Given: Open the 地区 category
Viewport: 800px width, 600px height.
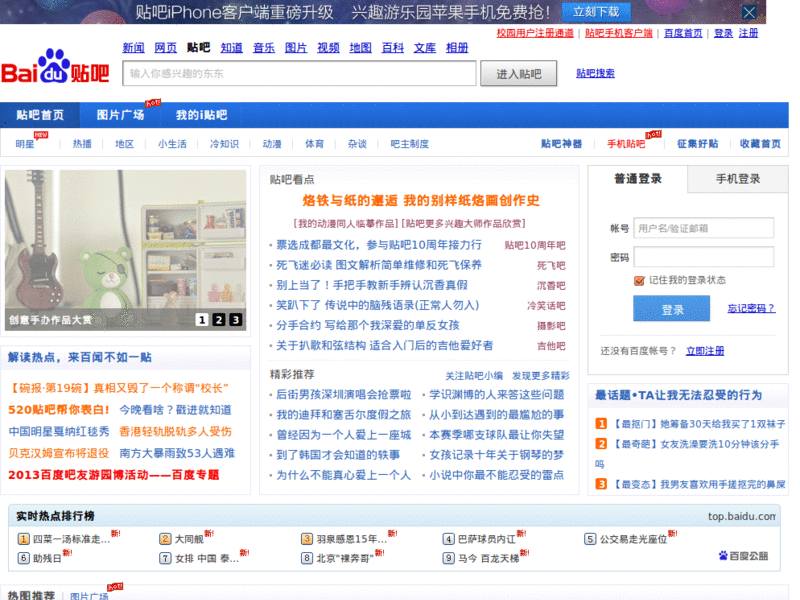Looking at the screenshot, I should tap(124, 144).
